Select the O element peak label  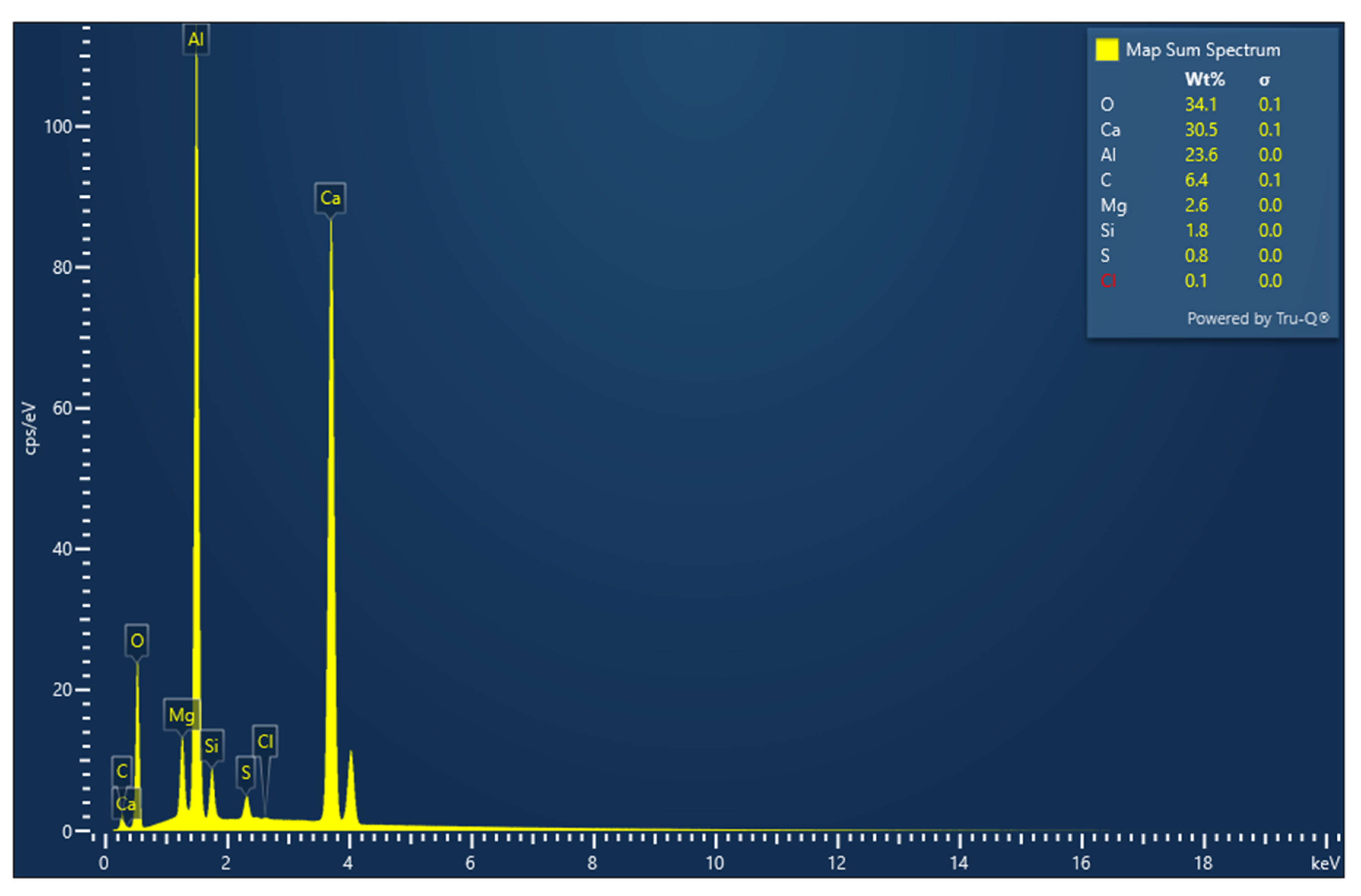(x=137, y=641)
